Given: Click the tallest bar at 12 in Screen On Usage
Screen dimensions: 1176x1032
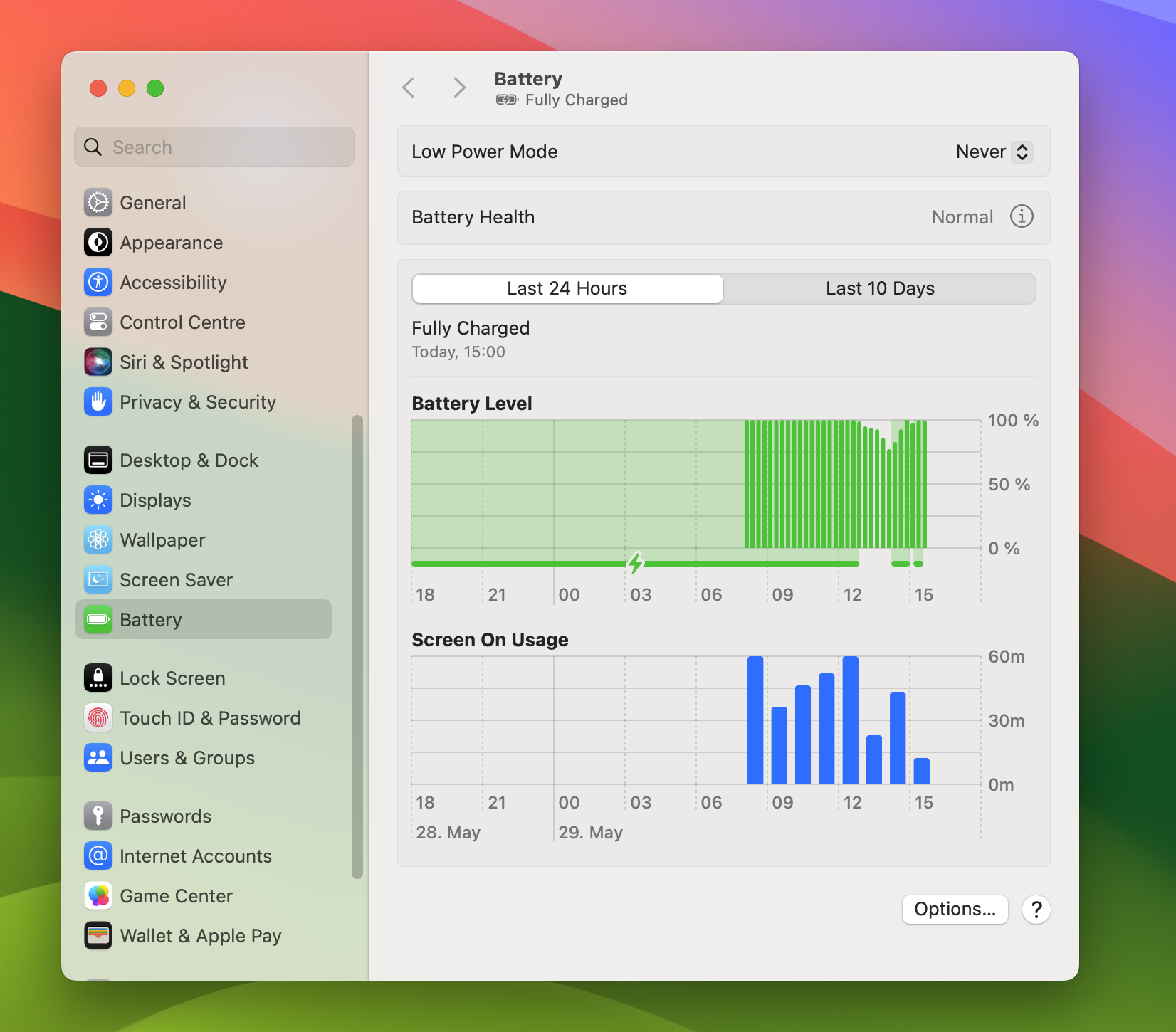Looking at the screenshot, I should (850, 720).
